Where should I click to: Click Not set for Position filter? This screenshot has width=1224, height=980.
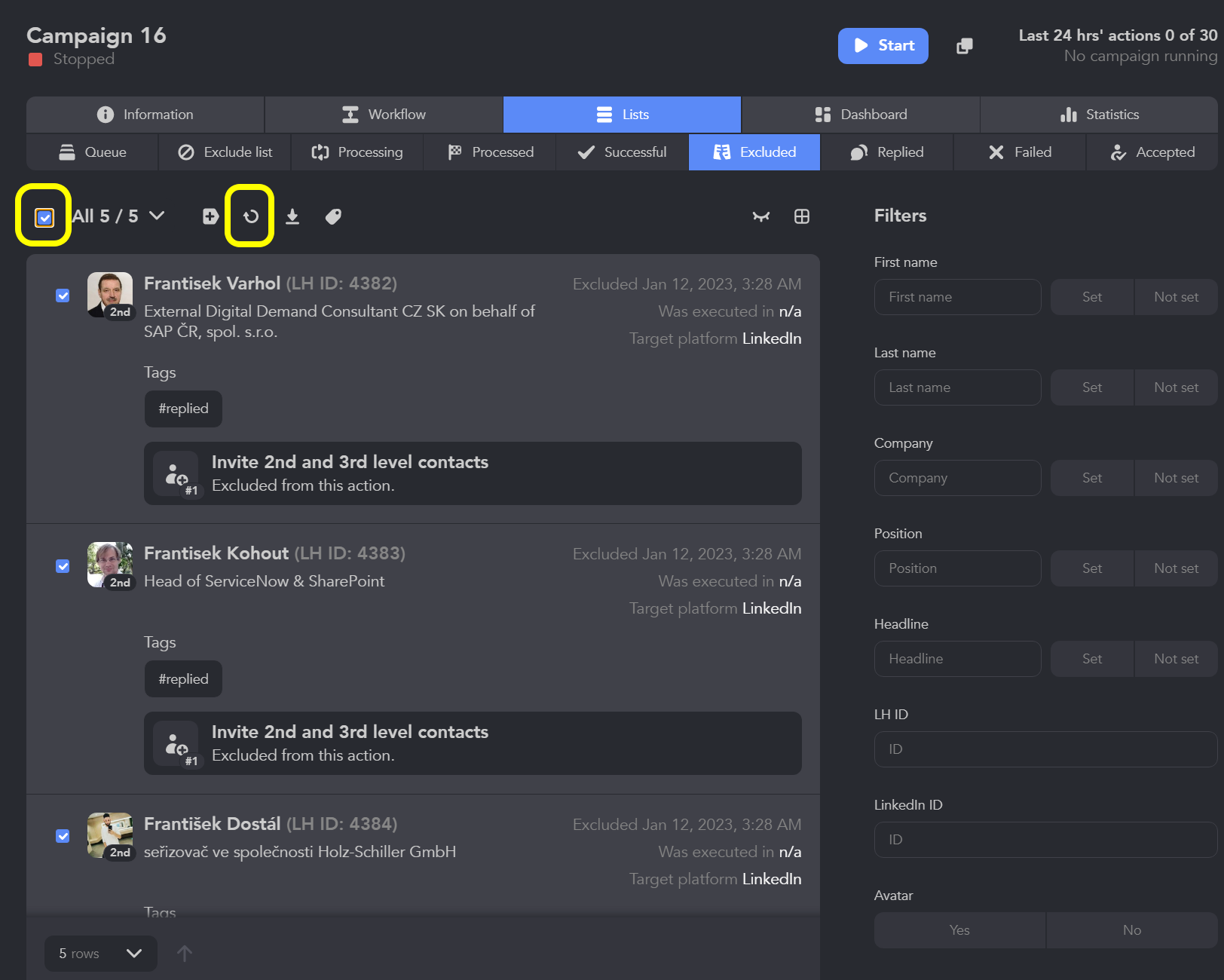1175,568
